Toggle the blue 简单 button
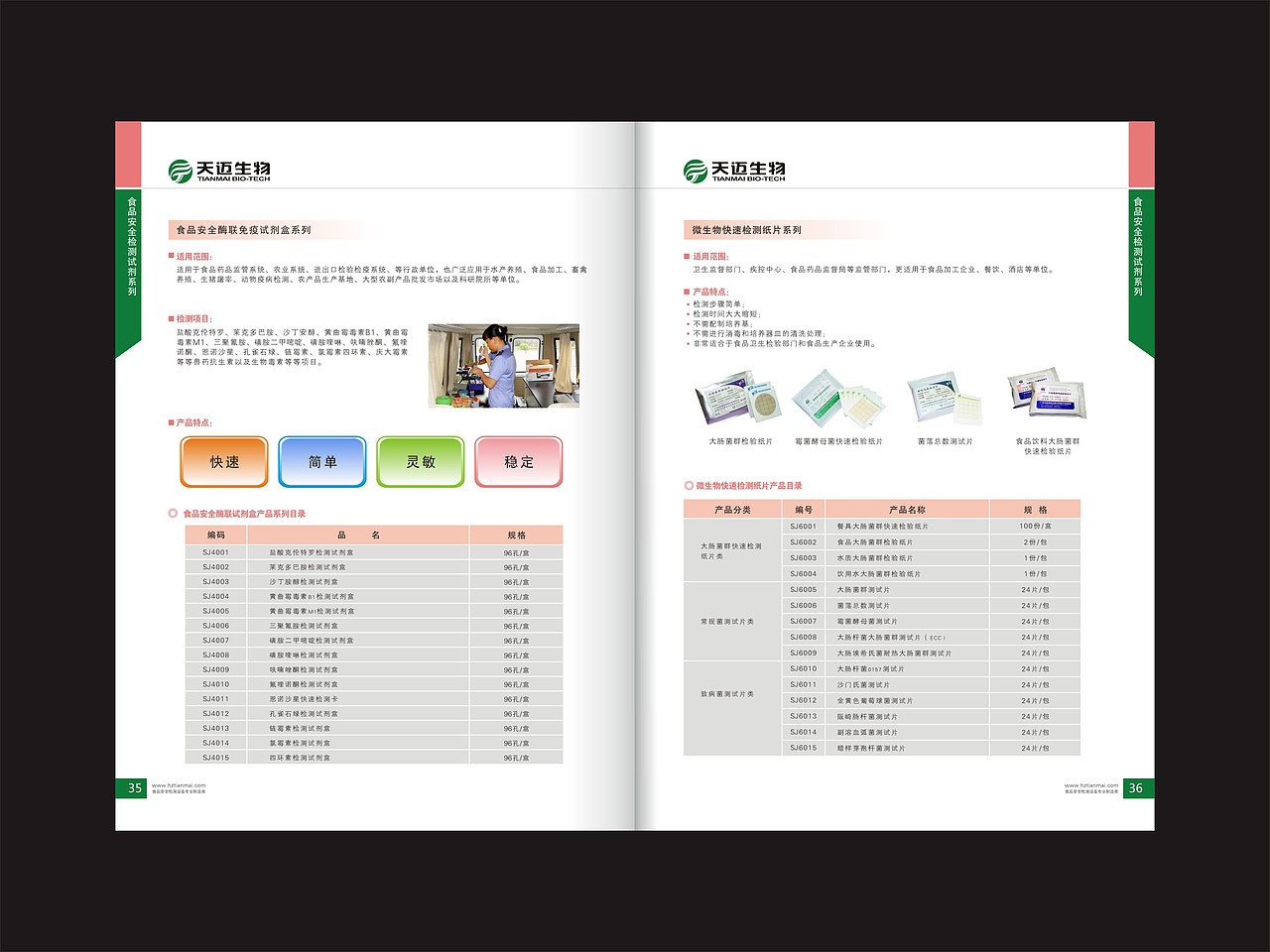Image resolution: width=1270 pixels, height=952 pixels. (322, 461)
